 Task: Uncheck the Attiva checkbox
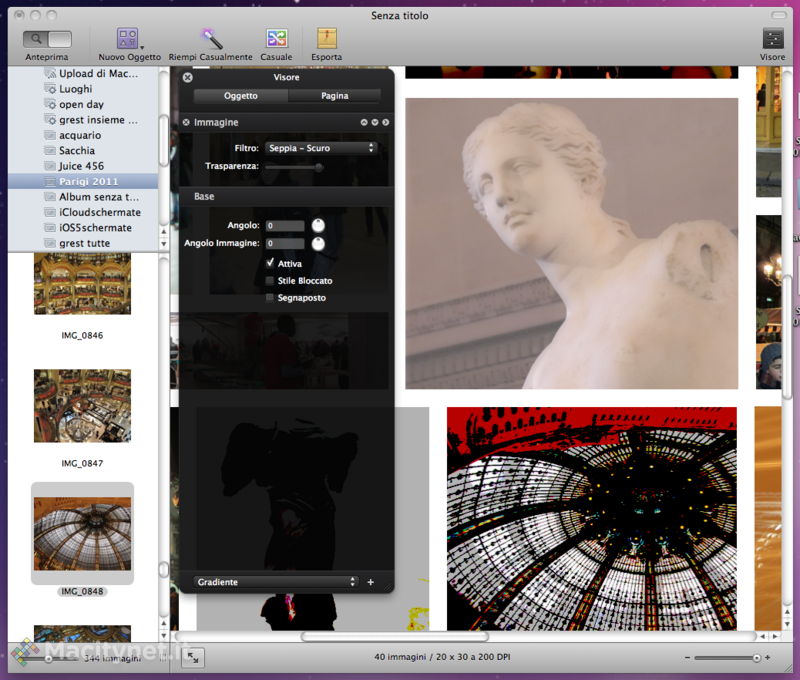pyautogui.click(x=270, y=264)
